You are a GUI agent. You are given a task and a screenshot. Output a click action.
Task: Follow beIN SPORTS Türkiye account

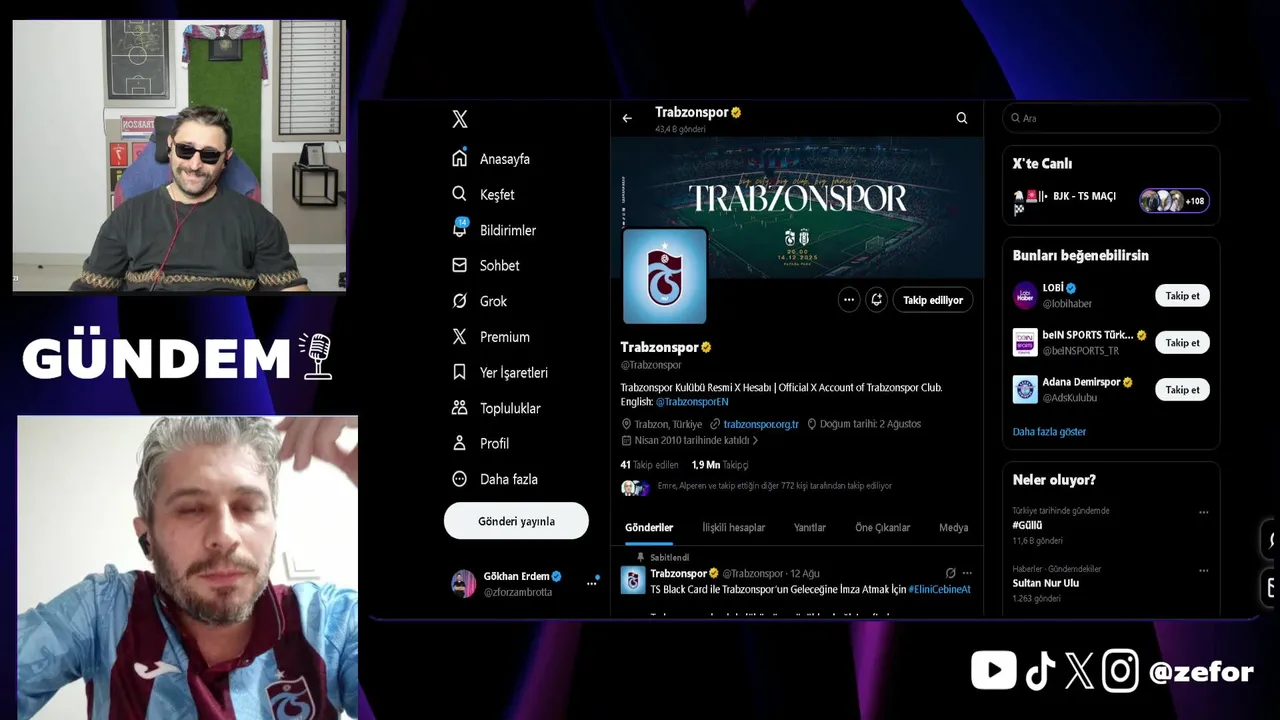click(1182, 343)
